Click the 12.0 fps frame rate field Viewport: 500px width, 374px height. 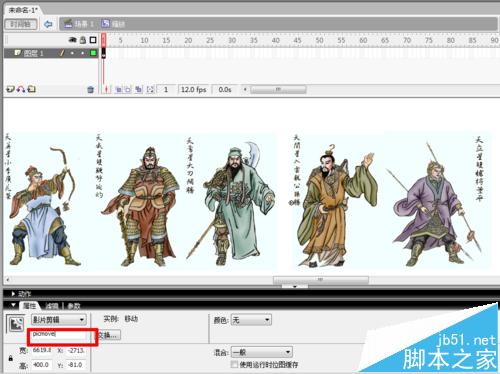pos(194,89)
